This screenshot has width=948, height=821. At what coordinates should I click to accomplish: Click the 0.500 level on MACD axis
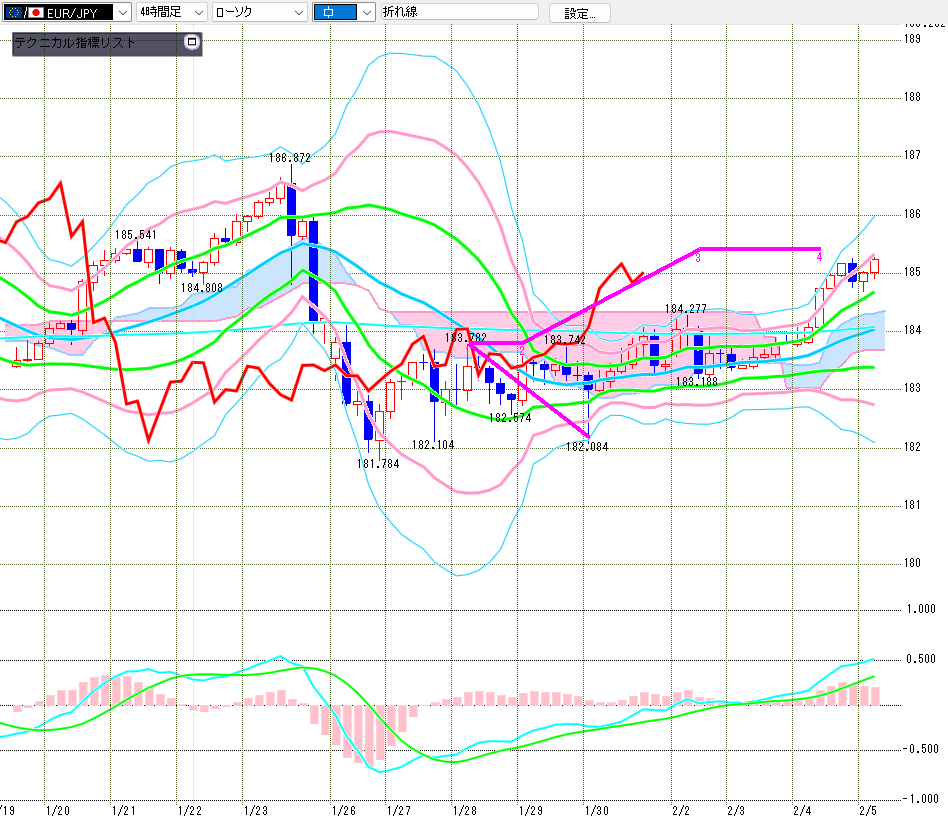(x=919, y=659)
